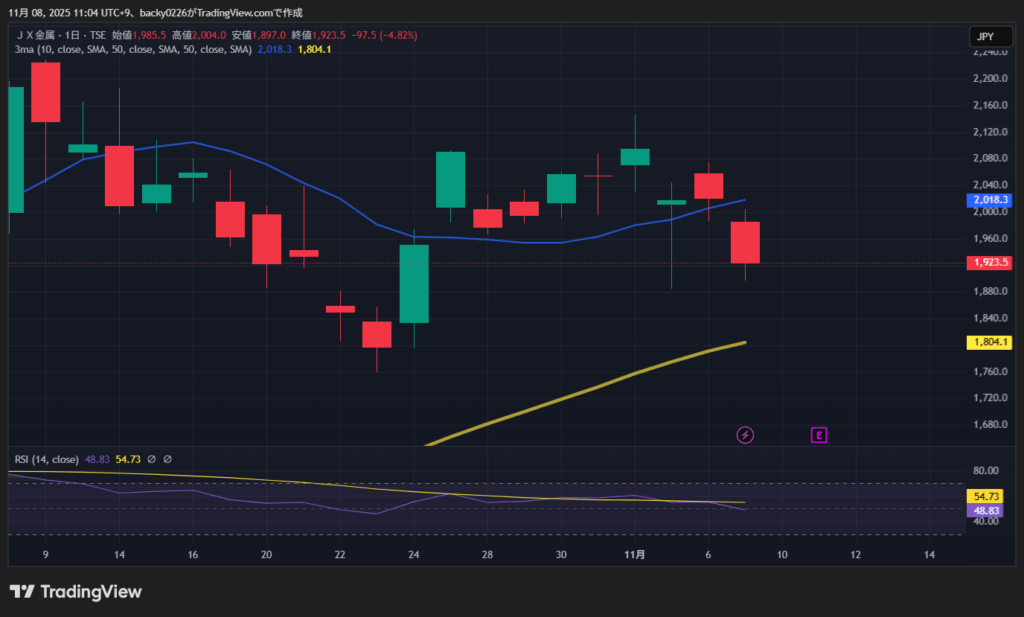1024x617 pixels.
Task: Click the second empty-set symbol after RSI values
Action: [167, 459]
